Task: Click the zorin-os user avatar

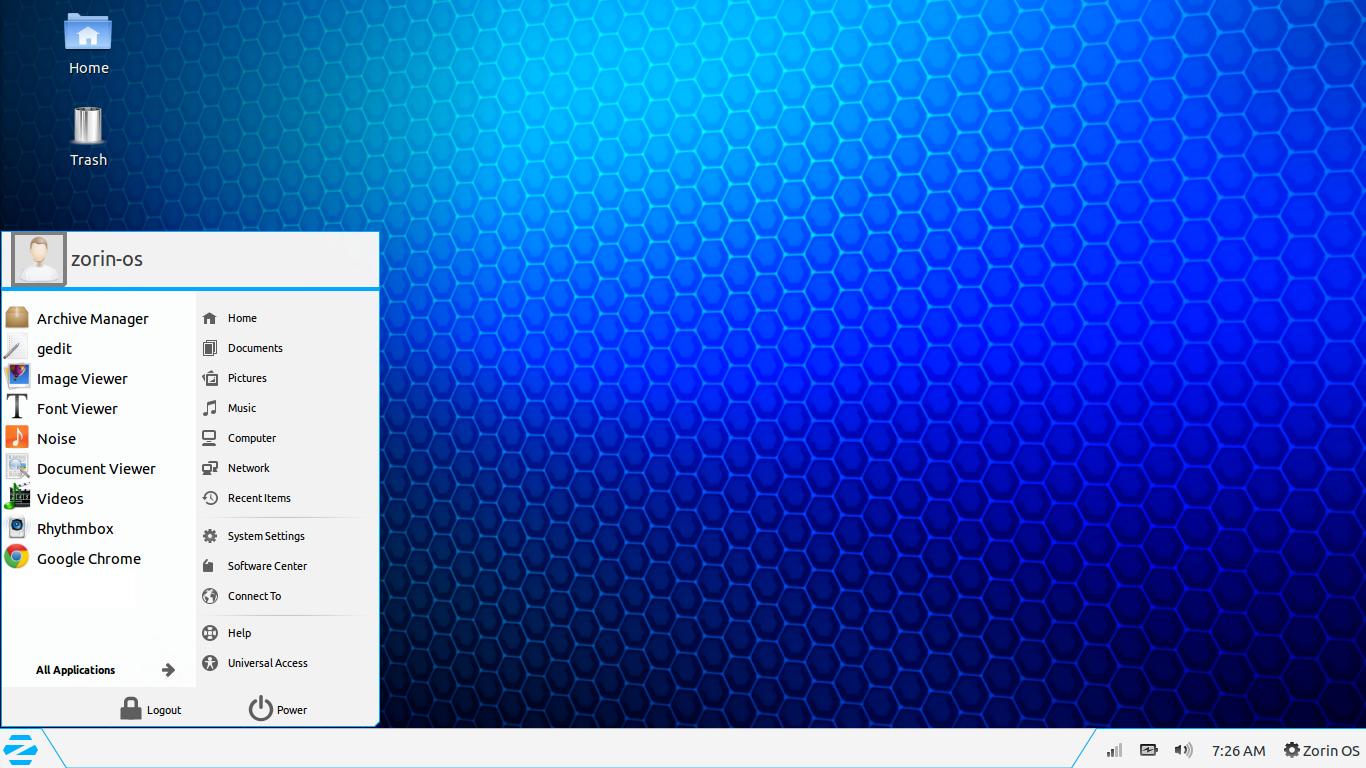Action: (x=39, y=260)
